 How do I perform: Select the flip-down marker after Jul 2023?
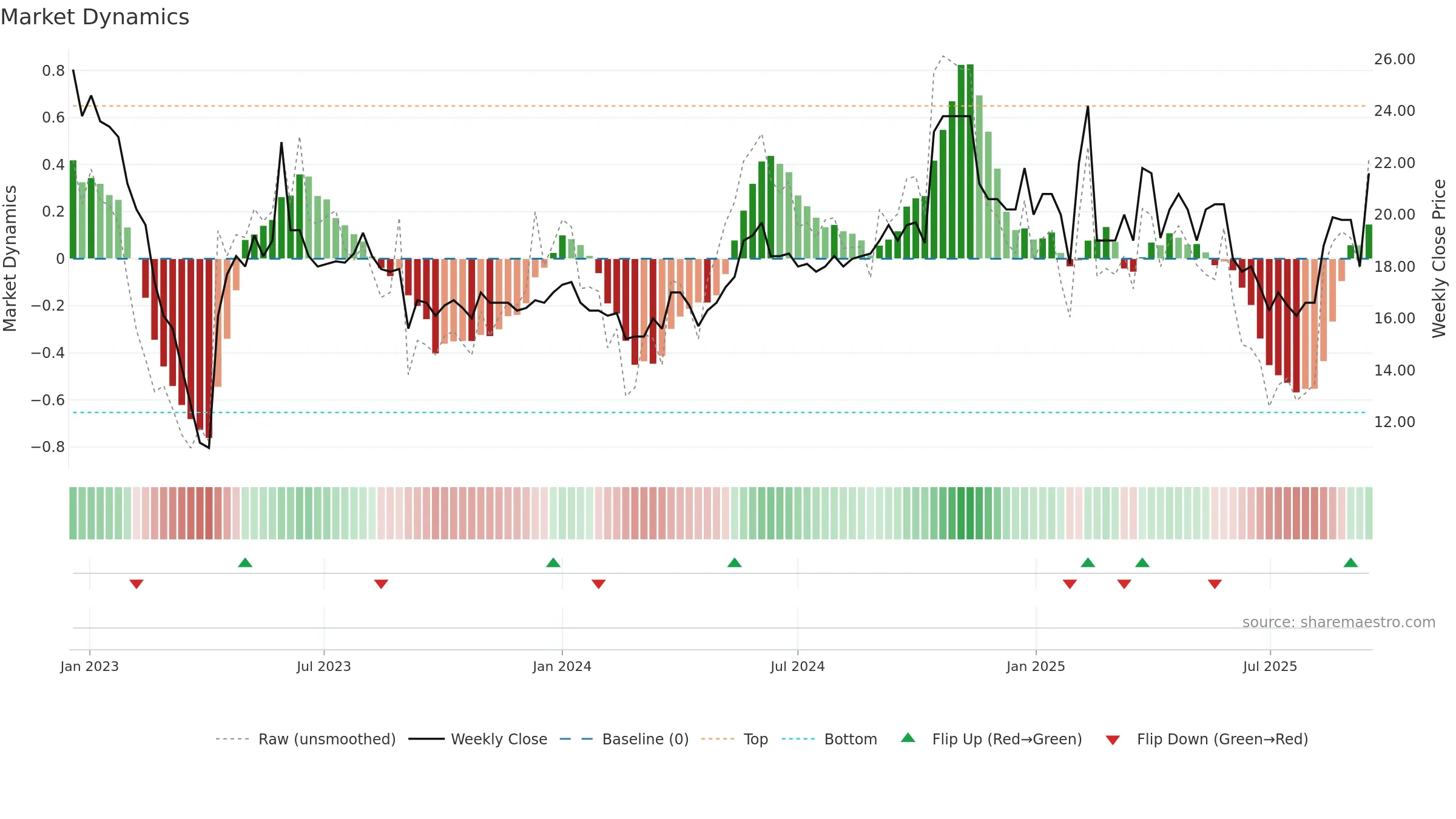(x=381, y=584)
